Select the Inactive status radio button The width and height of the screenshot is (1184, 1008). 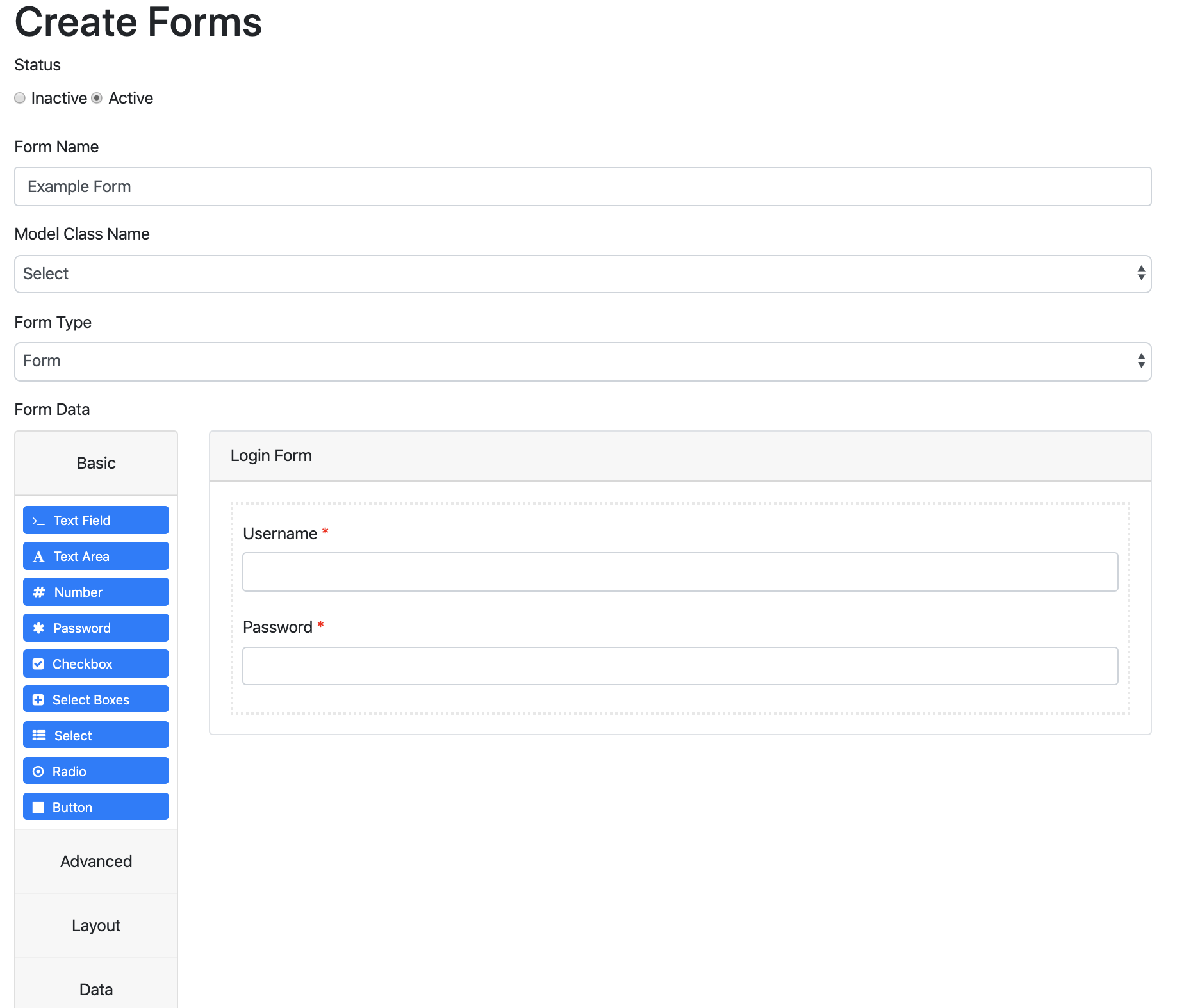20,98
